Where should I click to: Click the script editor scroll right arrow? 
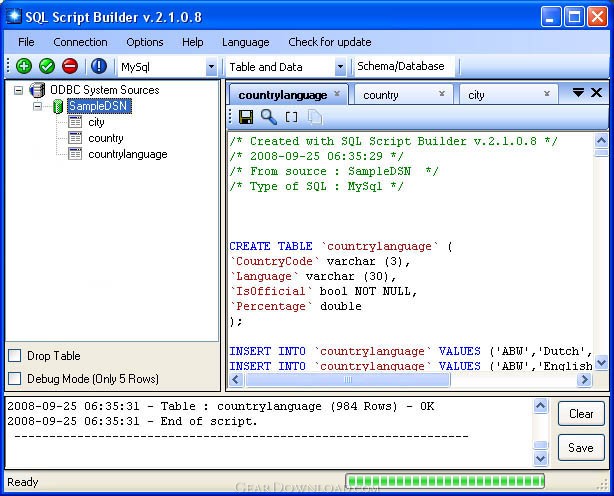[x=584, y=380]
